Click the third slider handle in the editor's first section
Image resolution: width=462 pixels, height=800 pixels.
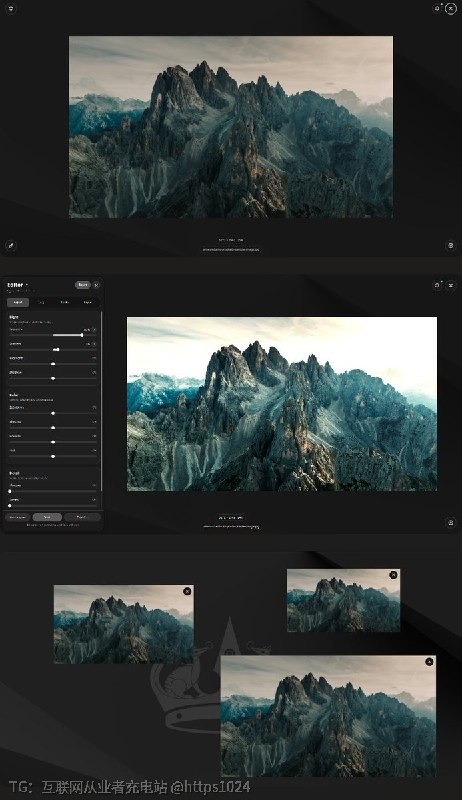[x=53, y=364]
